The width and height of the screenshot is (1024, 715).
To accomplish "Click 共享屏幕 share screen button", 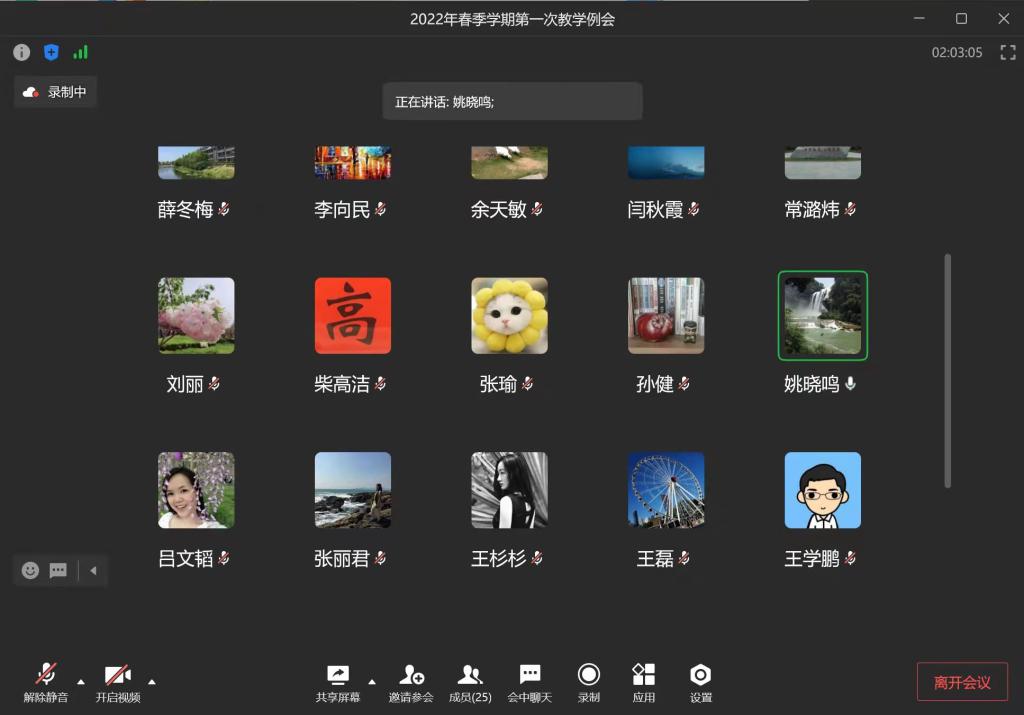I will tap(338, 682).
